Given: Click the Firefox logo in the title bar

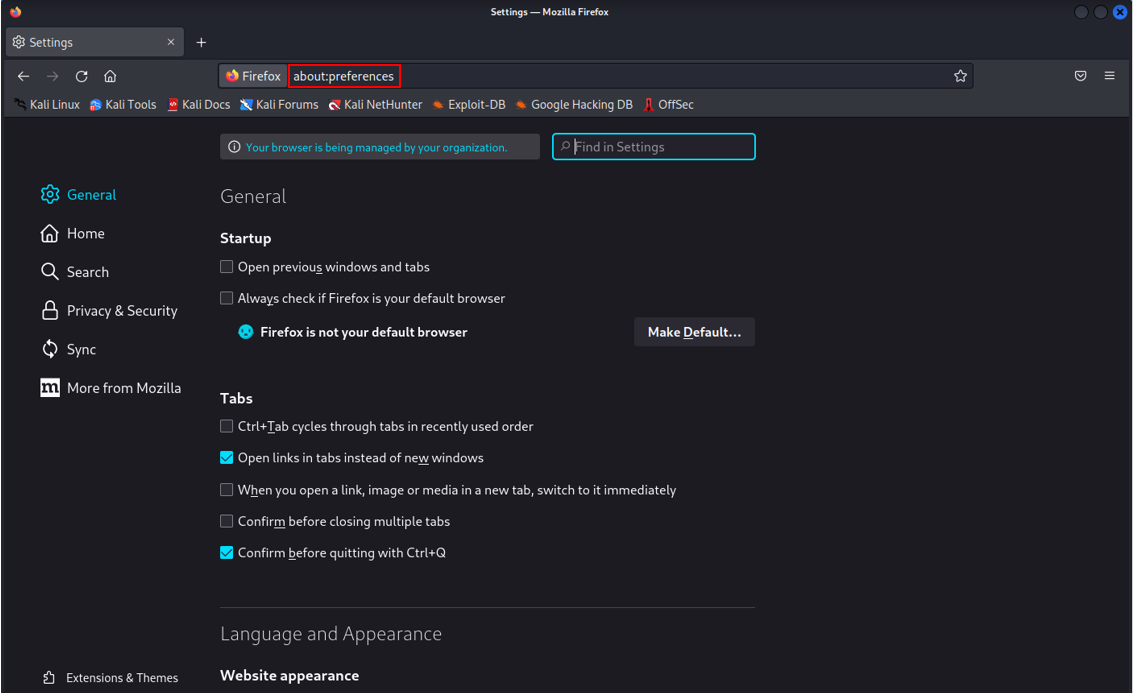Looking at the screenshot, I should pos(15,12).
